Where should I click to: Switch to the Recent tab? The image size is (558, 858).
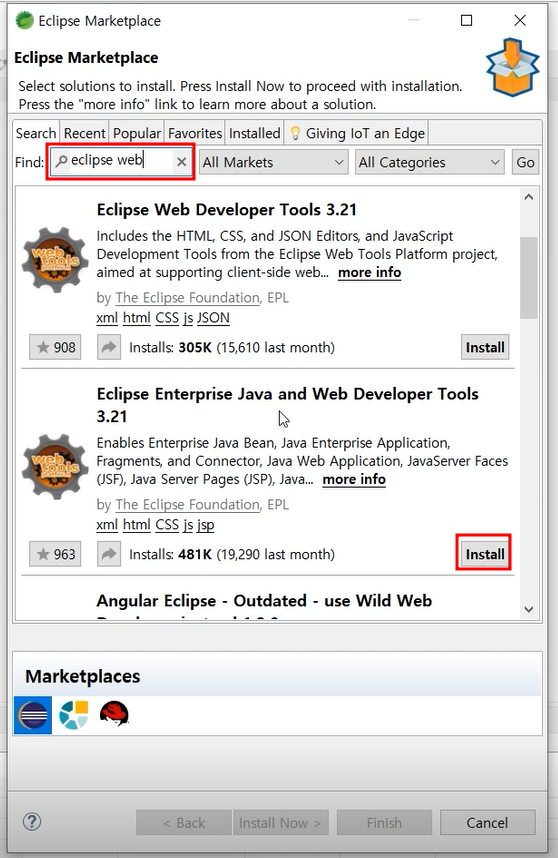(84, 133)
